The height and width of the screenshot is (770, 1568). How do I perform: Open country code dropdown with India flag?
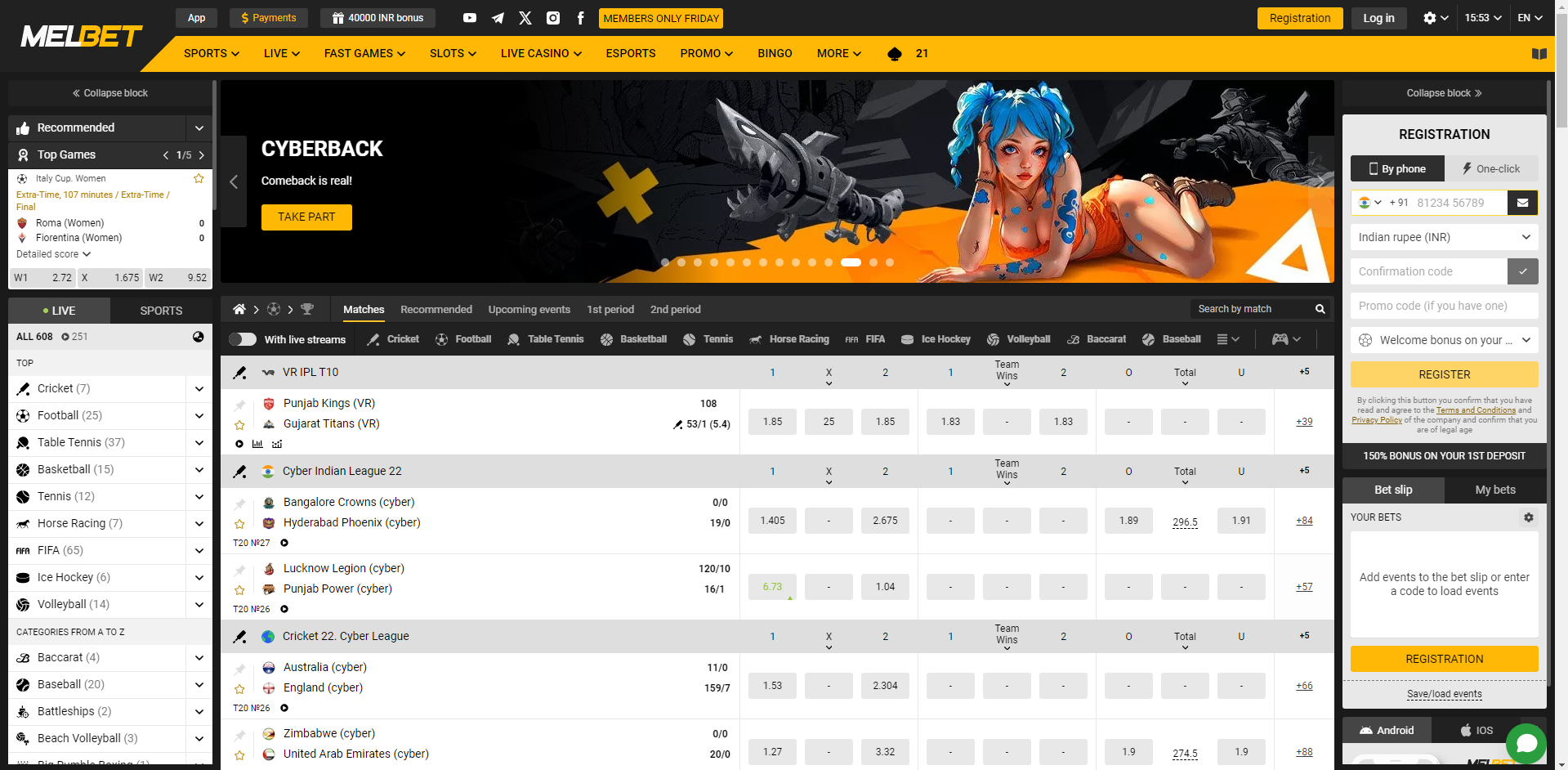[1369, 203]
